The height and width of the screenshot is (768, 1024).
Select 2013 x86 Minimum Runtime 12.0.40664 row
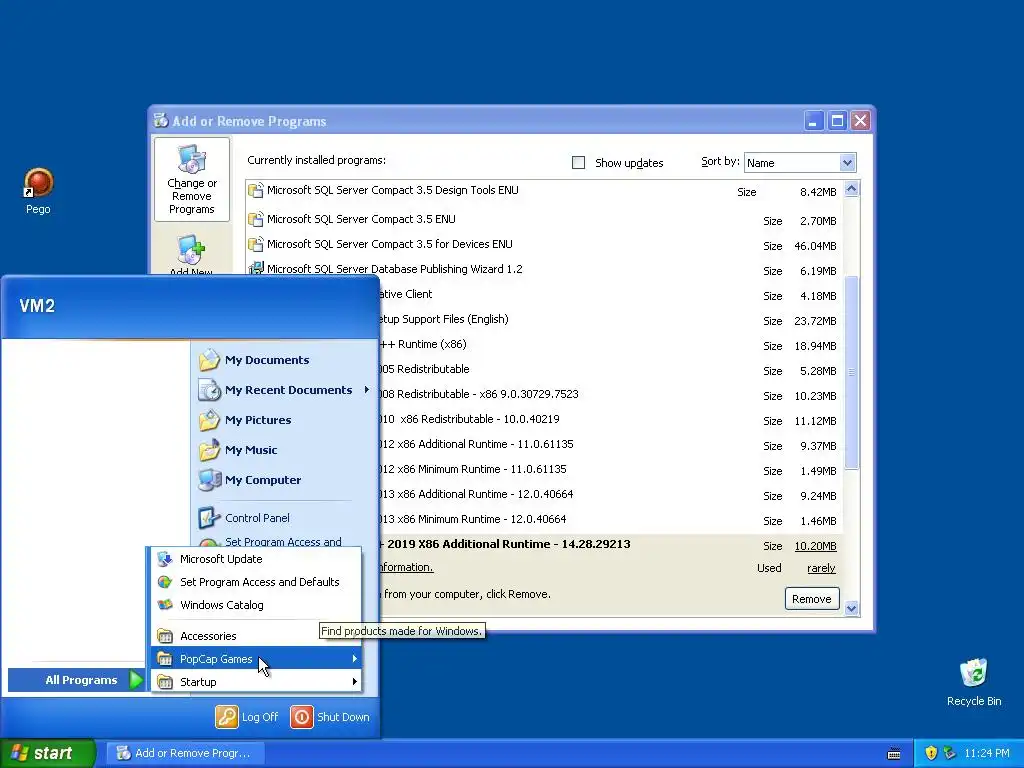point(610,519)
